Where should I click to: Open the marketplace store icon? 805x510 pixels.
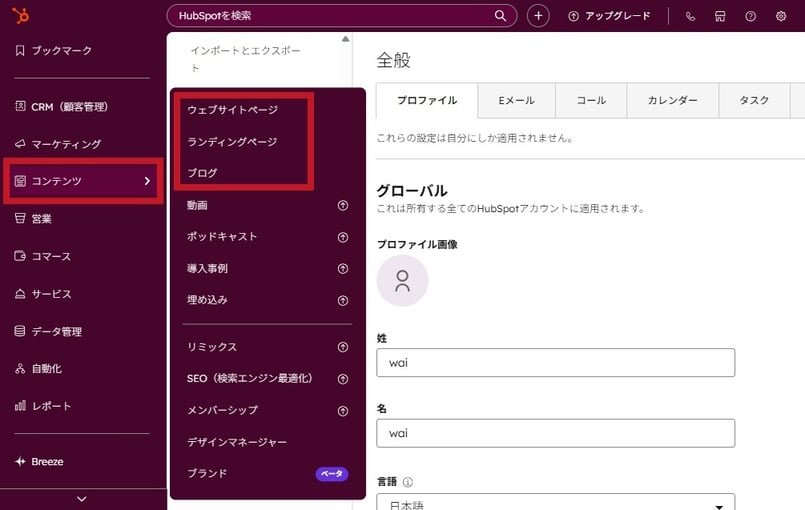coord(720,16)
